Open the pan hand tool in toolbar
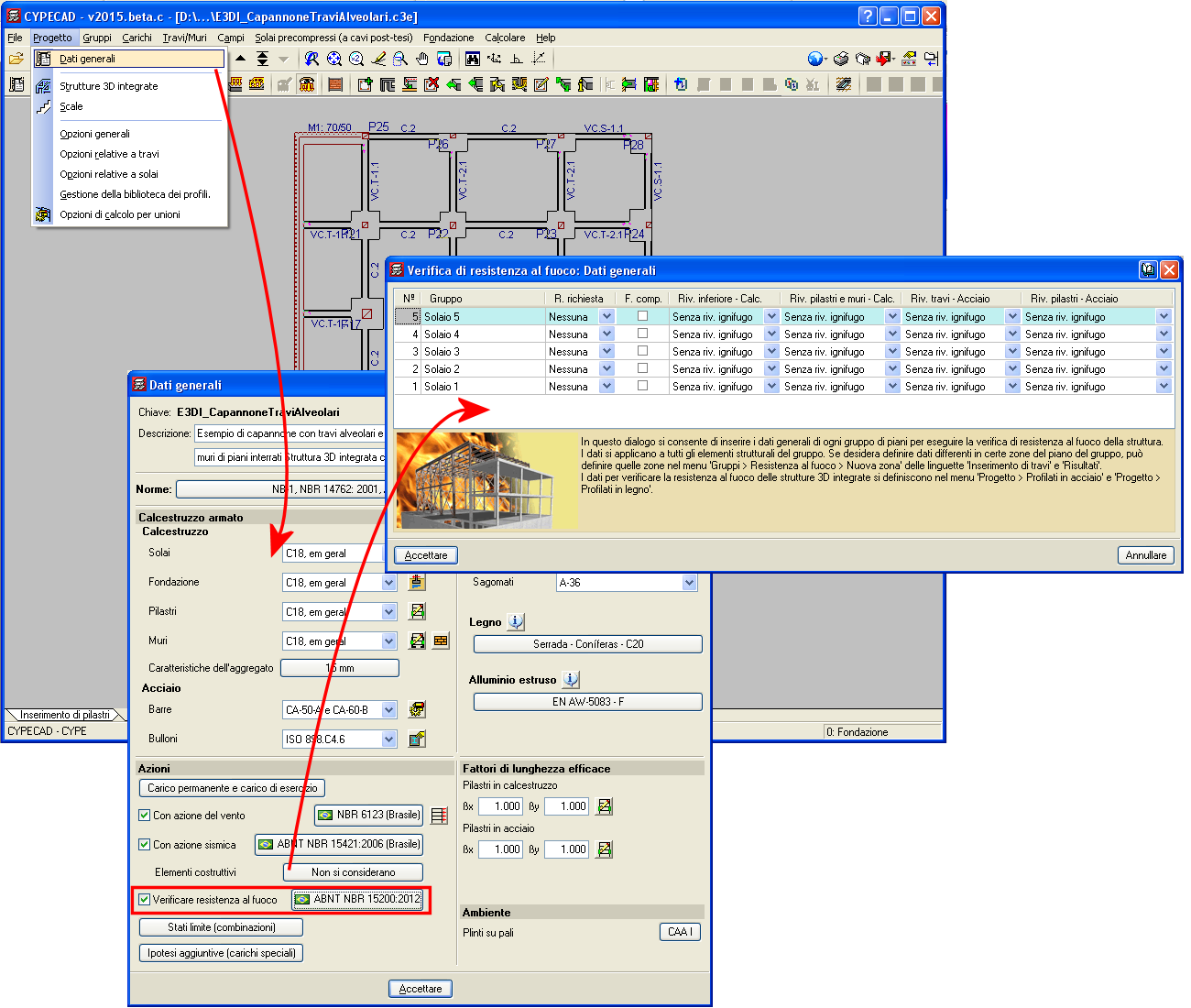 point(422,59)
